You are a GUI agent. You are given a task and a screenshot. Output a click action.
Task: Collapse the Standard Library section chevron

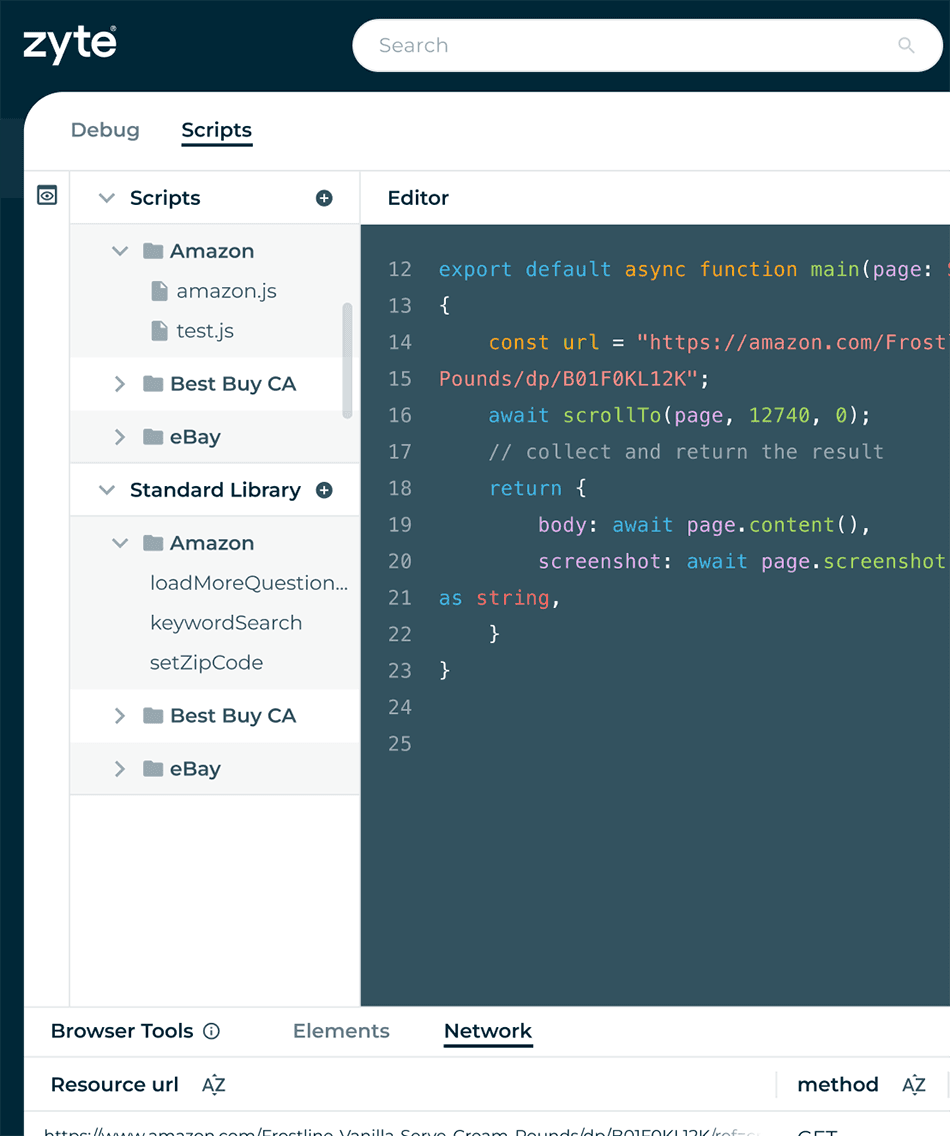coord(107,490)
